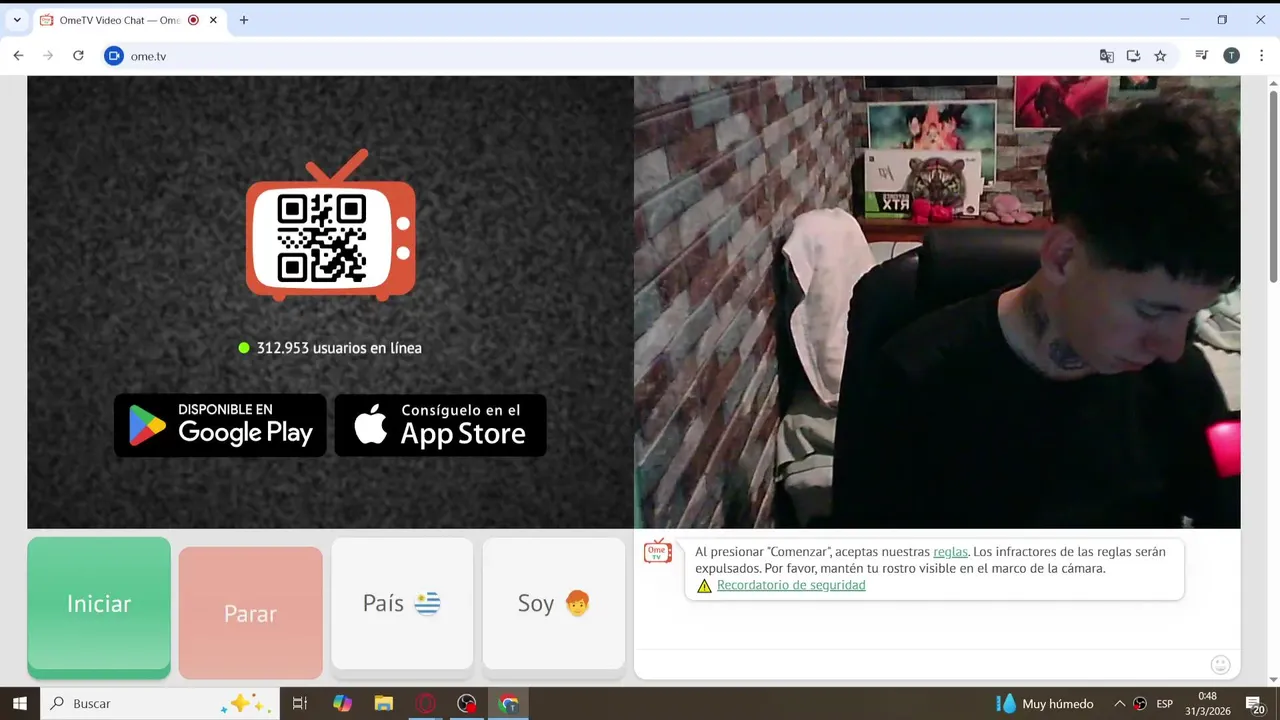Click the translate page icon

coord(1107,56)
